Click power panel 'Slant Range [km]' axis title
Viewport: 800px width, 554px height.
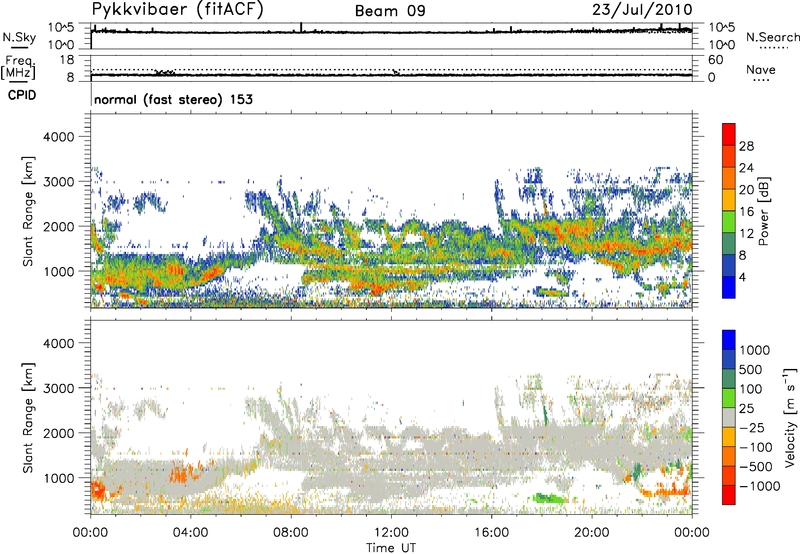click(28, 211)
